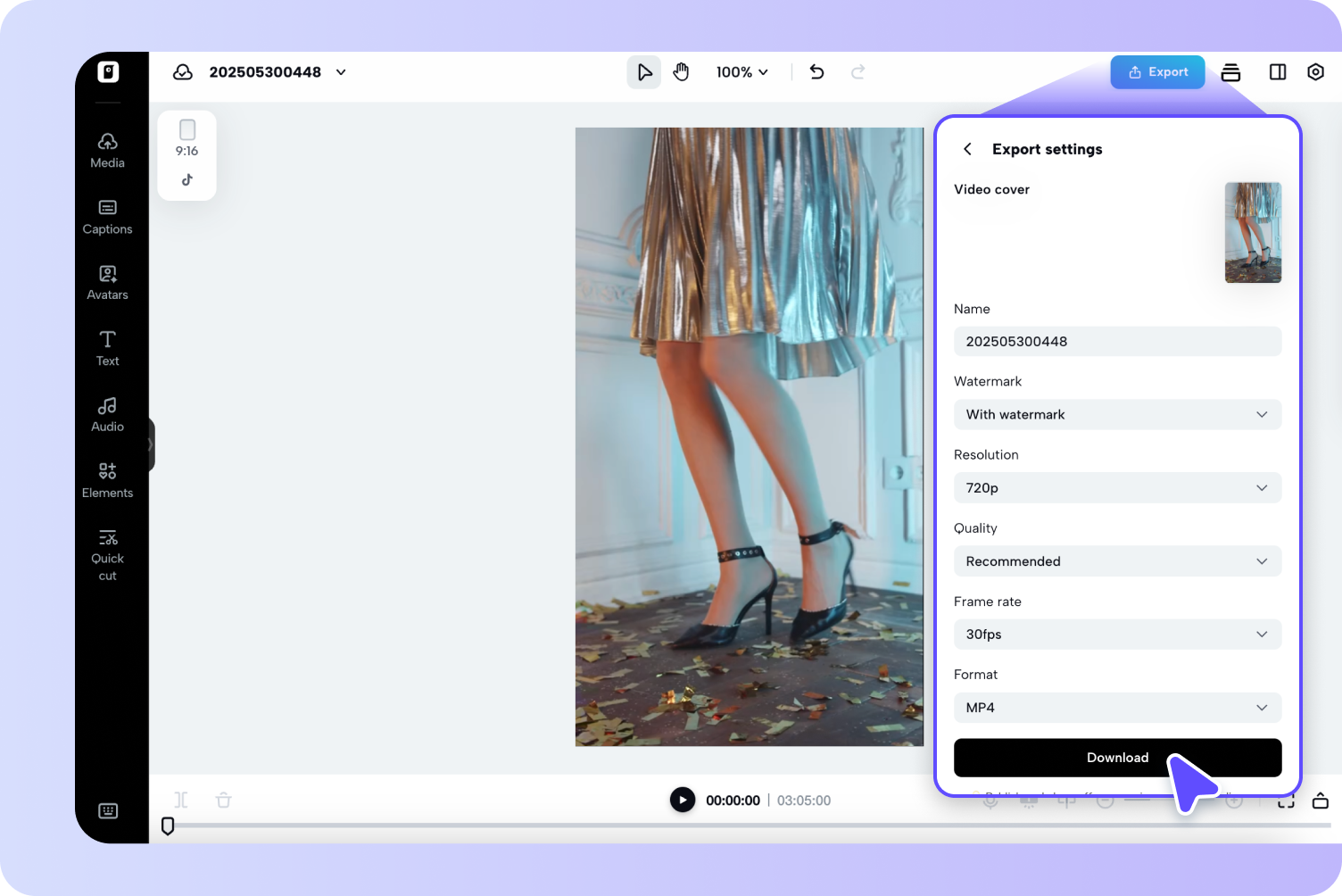The height and width of the screenshot is (896, 1342).
Task: Click the TikTok icon under 9:16
Action: coord(187,179)
